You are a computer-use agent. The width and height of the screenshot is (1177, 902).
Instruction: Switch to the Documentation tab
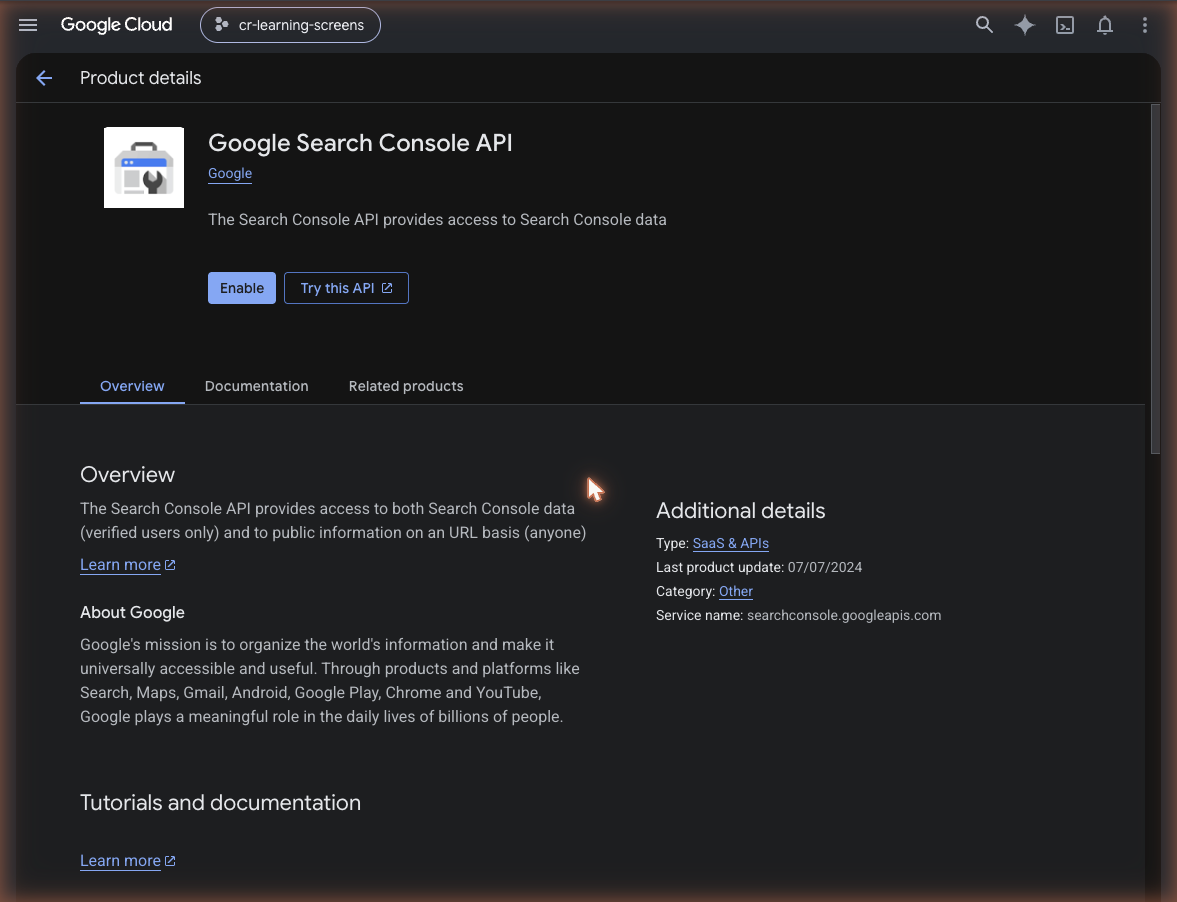pos(257,386)
